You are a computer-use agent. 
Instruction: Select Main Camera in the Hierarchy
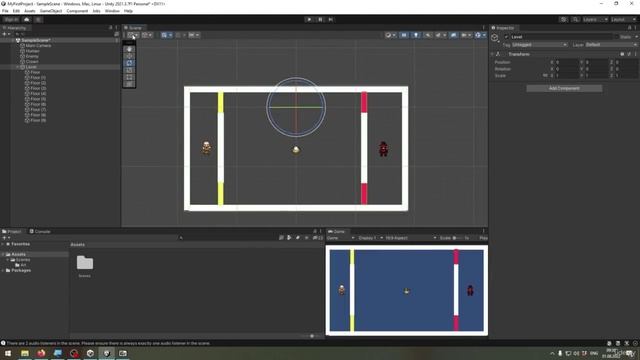pos(38,46)
